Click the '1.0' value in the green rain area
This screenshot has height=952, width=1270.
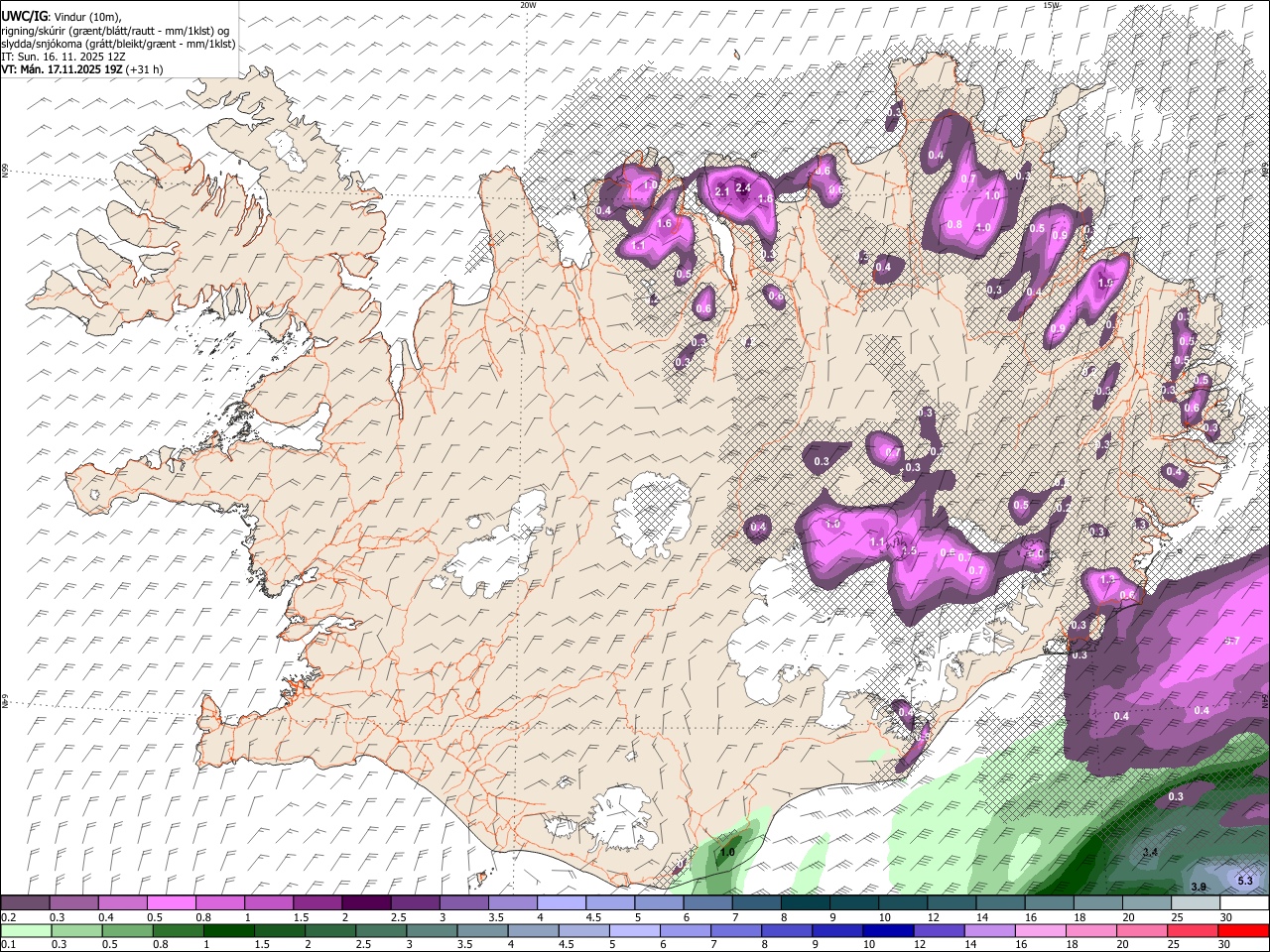click(727, 853)
